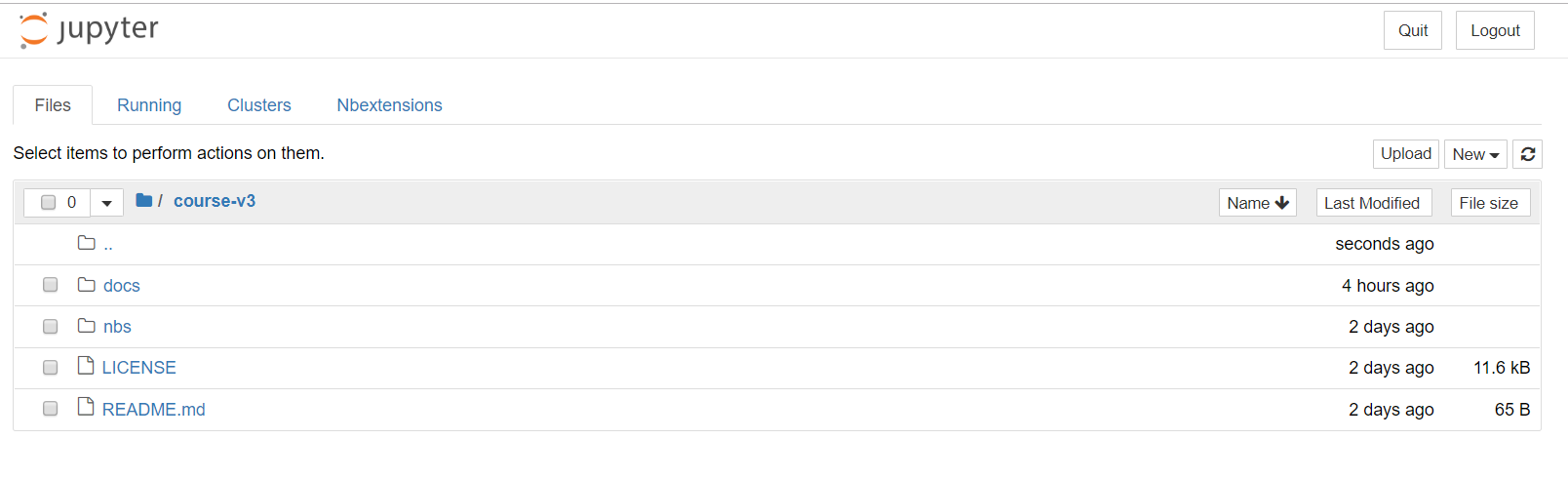This screenshot has width=1568, height=479.
Task: Tick the checkbox beside LICENSE
Action: (x=51, y=368)
